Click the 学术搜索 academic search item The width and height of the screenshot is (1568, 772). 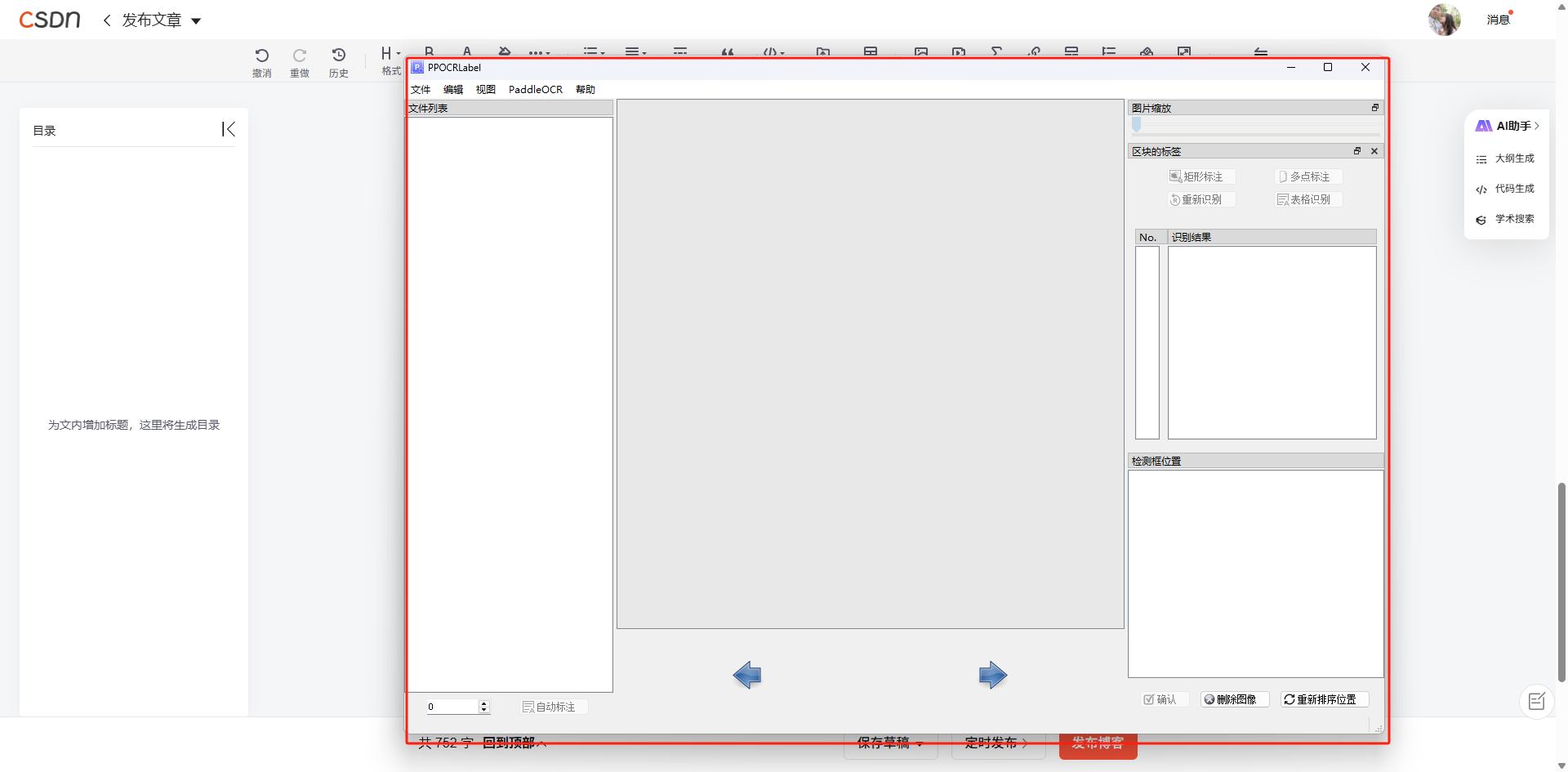[1505, 219]
